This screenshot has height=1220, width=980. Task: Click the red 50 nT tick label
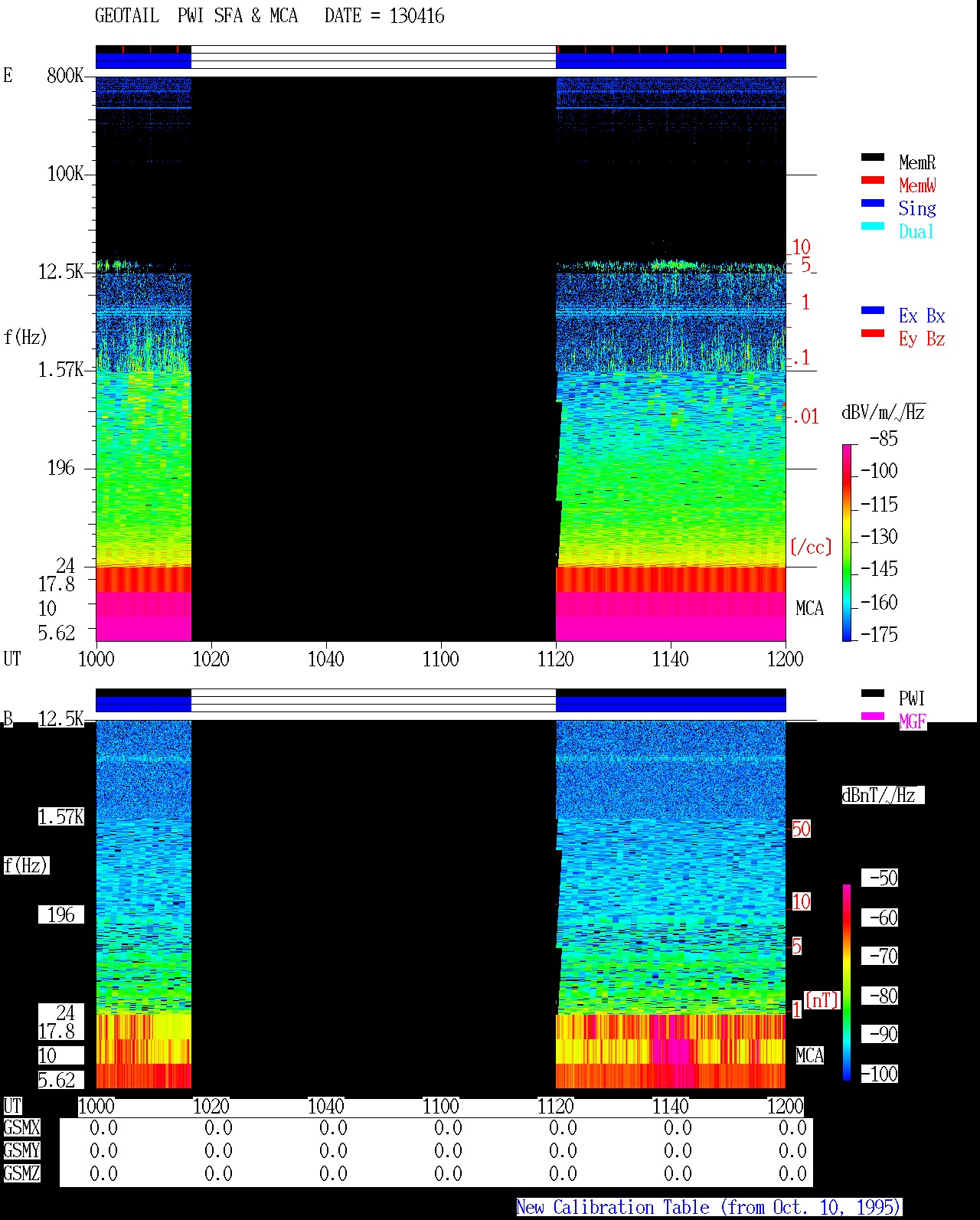[x=801, y=829]
